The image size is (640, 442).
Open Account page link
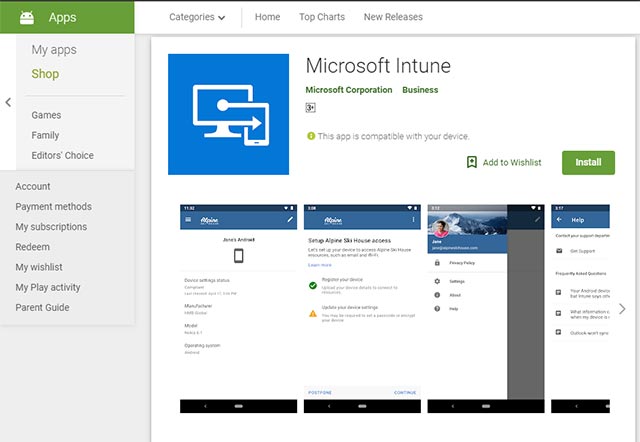33,187
